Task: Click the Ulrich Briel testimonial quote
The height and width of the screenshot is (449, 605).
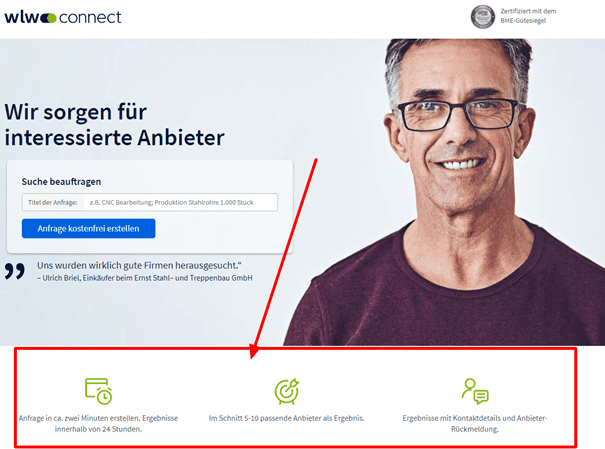Action: tap(139, 265)
